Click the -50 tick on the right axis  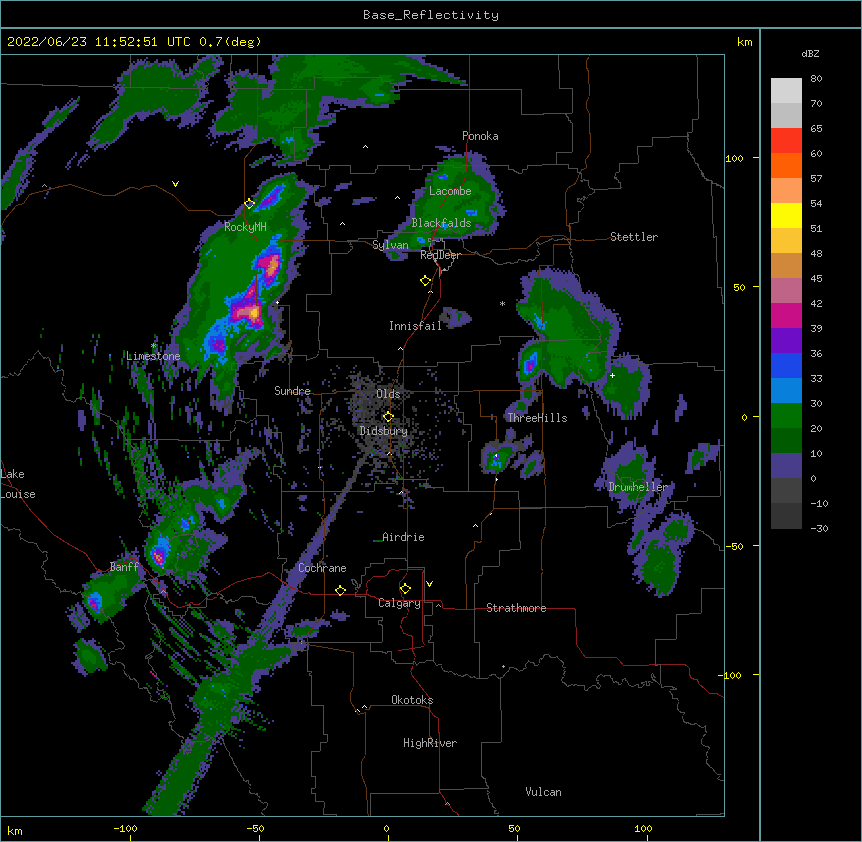[x=734, y=546]
